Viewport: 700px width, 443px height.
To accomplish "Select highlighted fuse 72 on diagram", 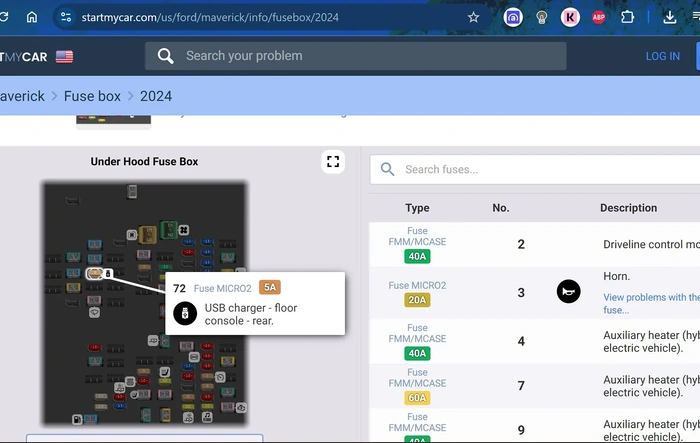I will point(94,274).
